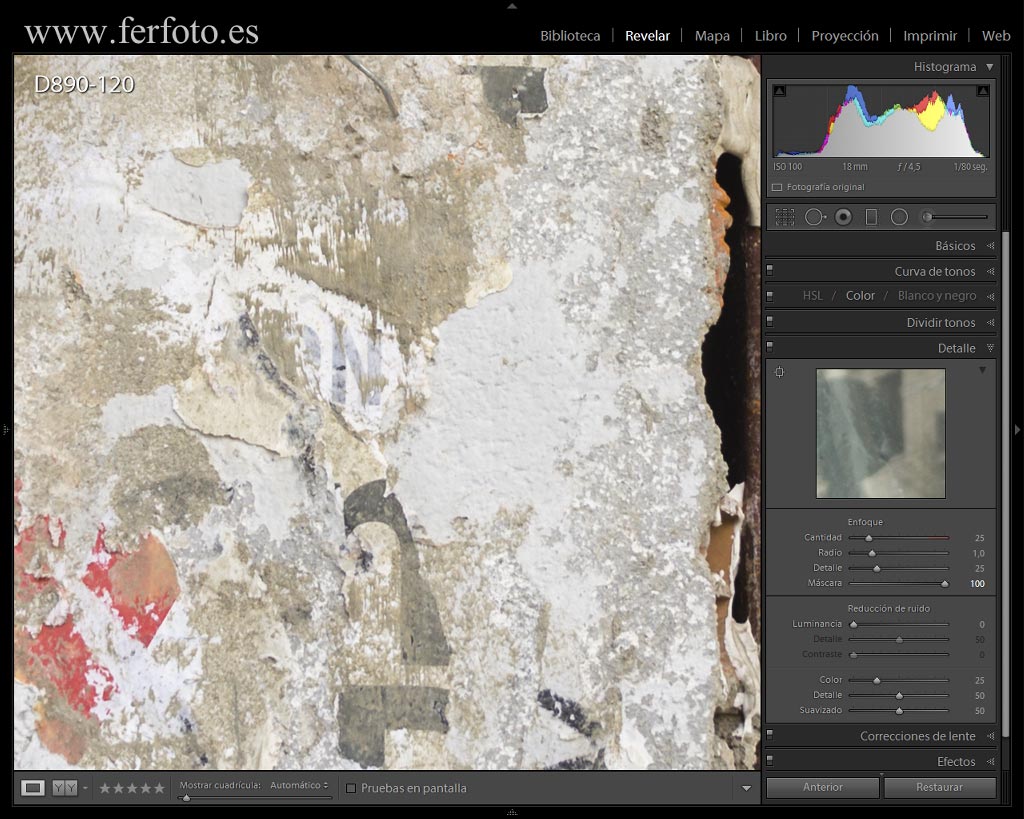The image size is (1024, 819).
Task: Select the Crop overlay tool
Action: click(x=784, y=217)
